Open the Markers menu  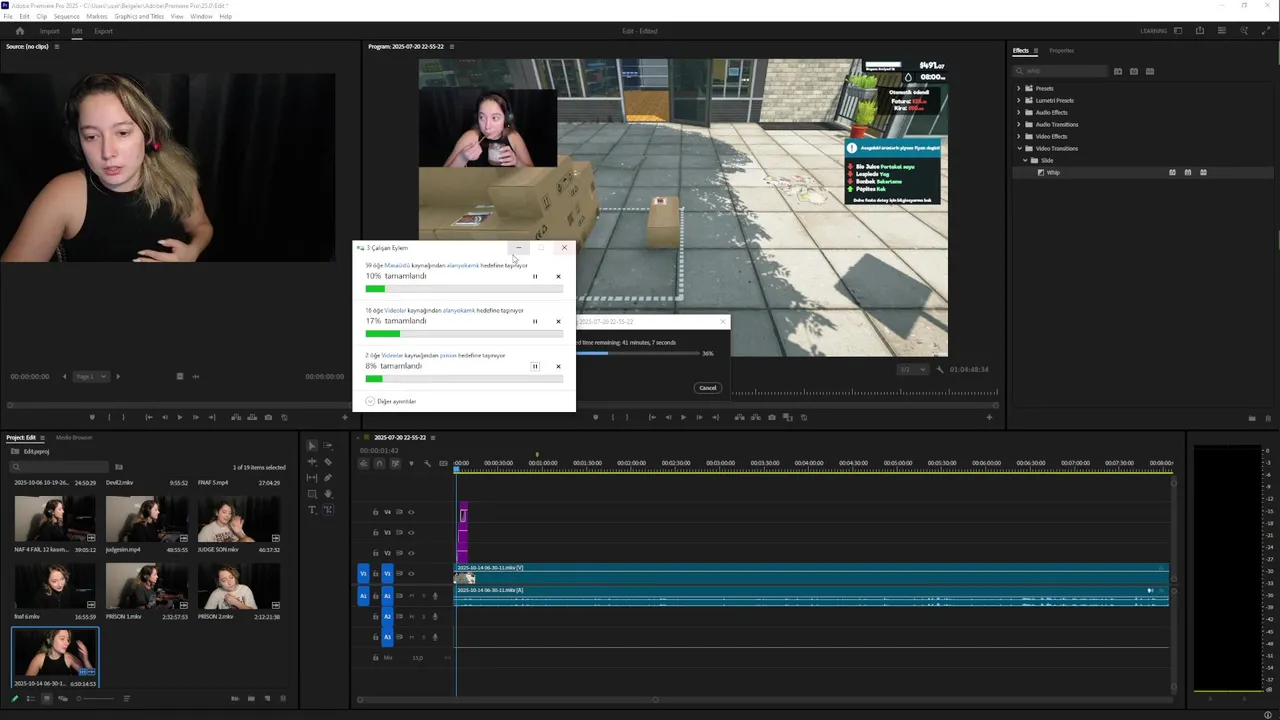pyautogui.click(x=97, y=17)
